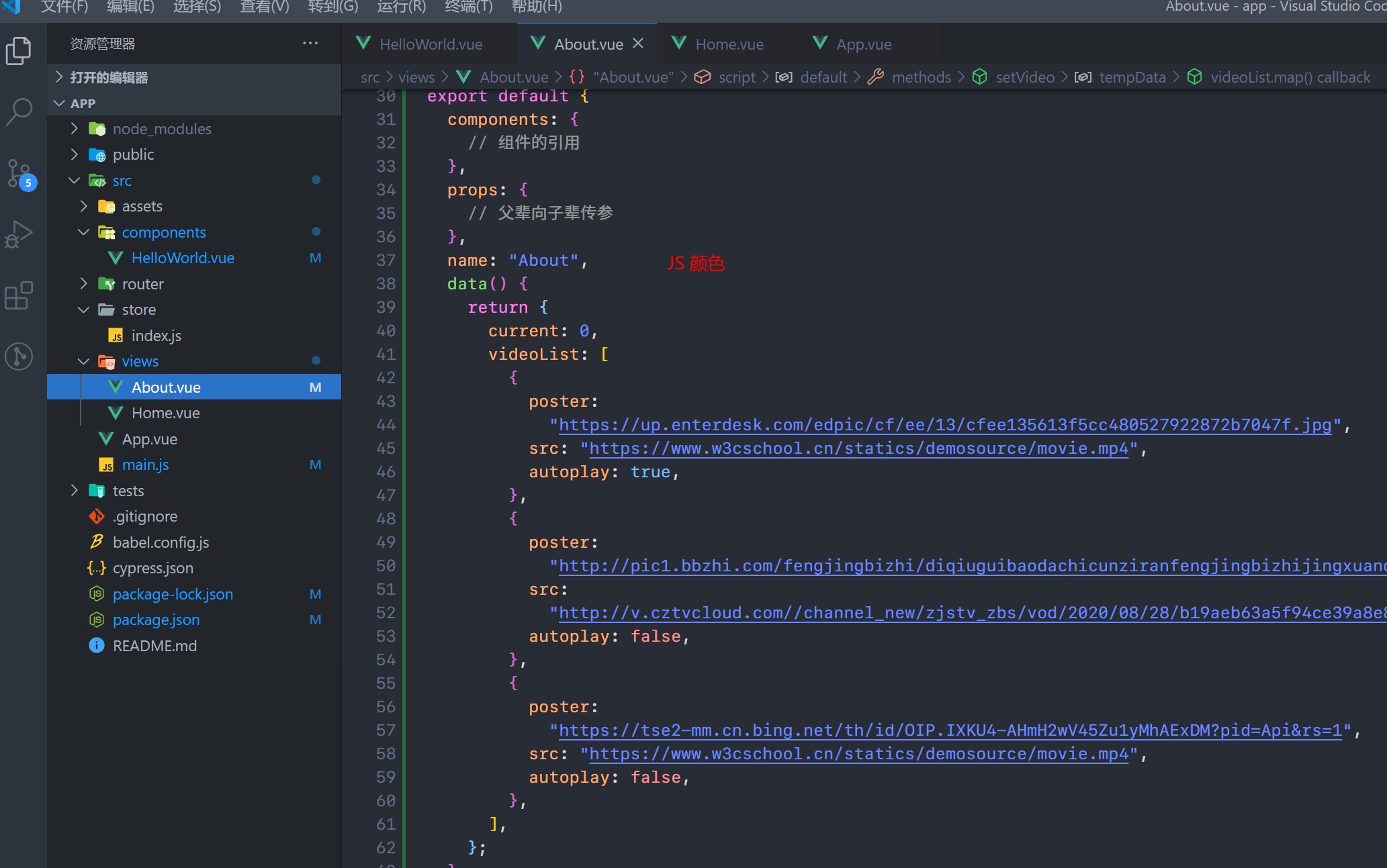Expand the tests folder
1387x868 pixels.
coord(194,491)
